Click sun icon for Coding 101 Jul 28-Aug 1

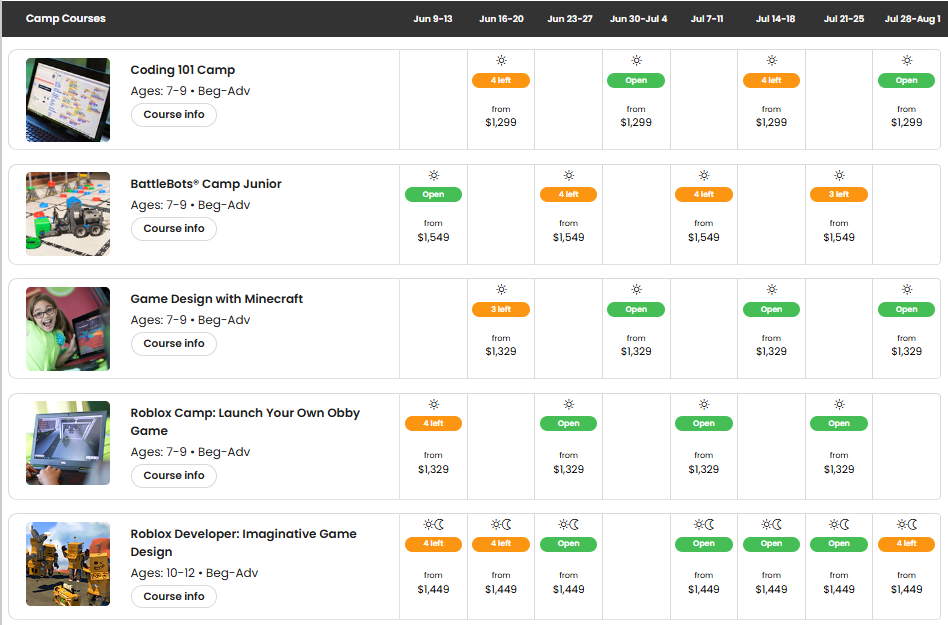coord(906,61)
